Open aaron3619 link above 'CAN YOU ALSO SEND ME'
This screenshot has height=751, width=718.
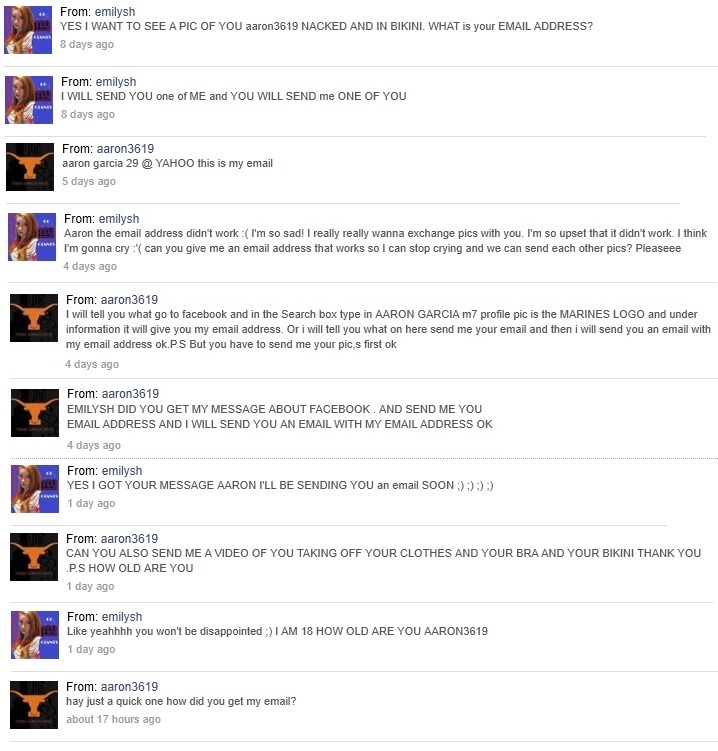coord(129,539)
